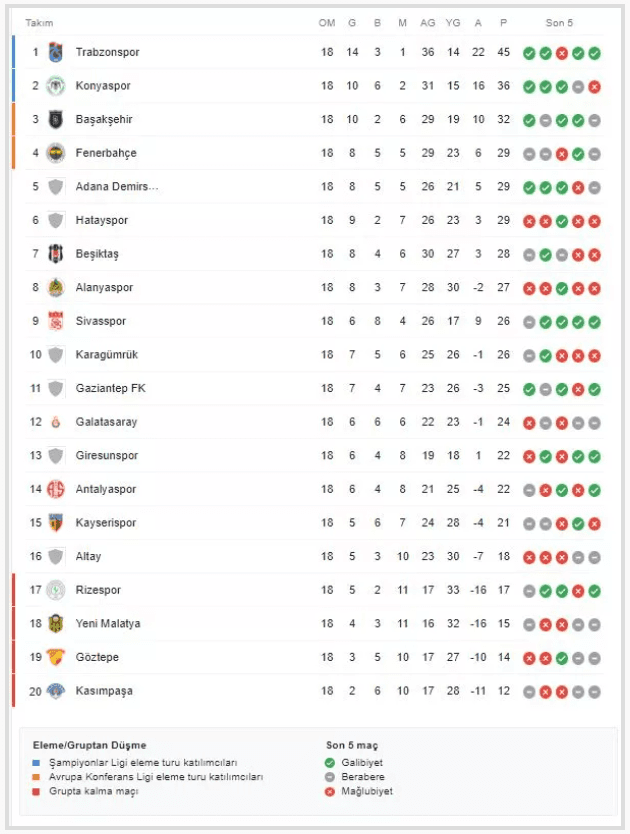
Task: Click the AG column header
Action: [x=428, y=23]
